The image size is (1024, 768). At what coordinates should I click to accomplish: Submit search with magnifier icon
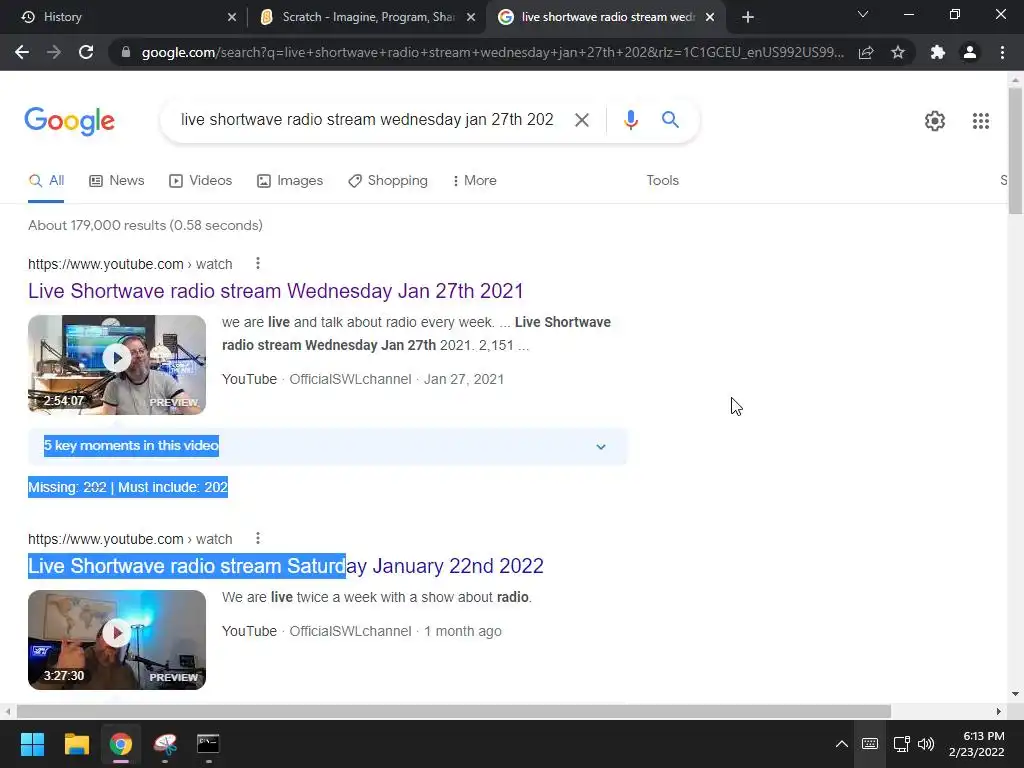click(670, 120)
